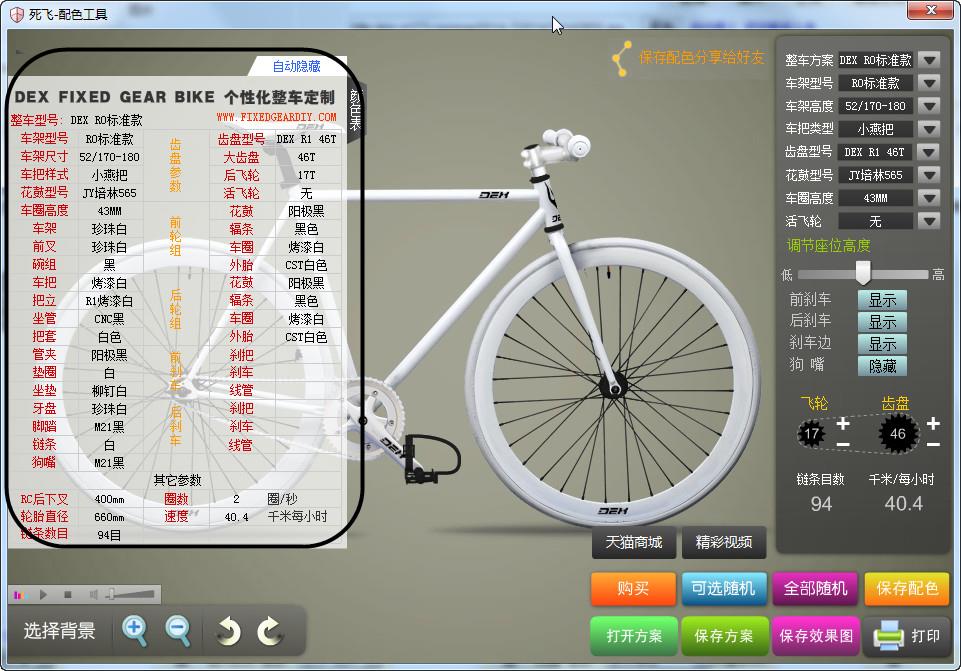Rotate the bike clockwise with right arrow
The image size is (961, 671).
pyautogui.click(x=270, y=631)
